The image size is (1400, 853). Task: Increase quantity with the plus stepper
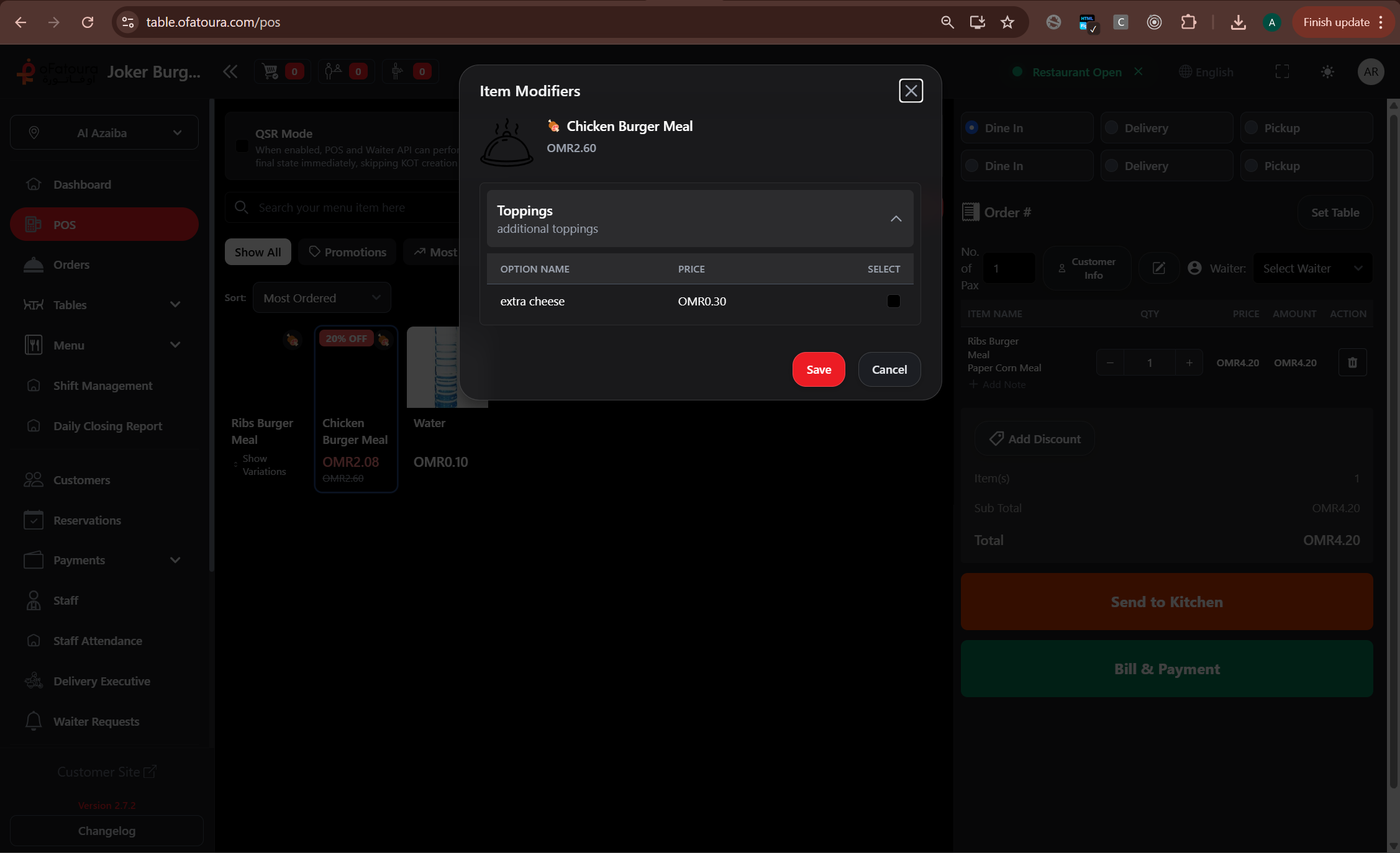click(1189, 362)
